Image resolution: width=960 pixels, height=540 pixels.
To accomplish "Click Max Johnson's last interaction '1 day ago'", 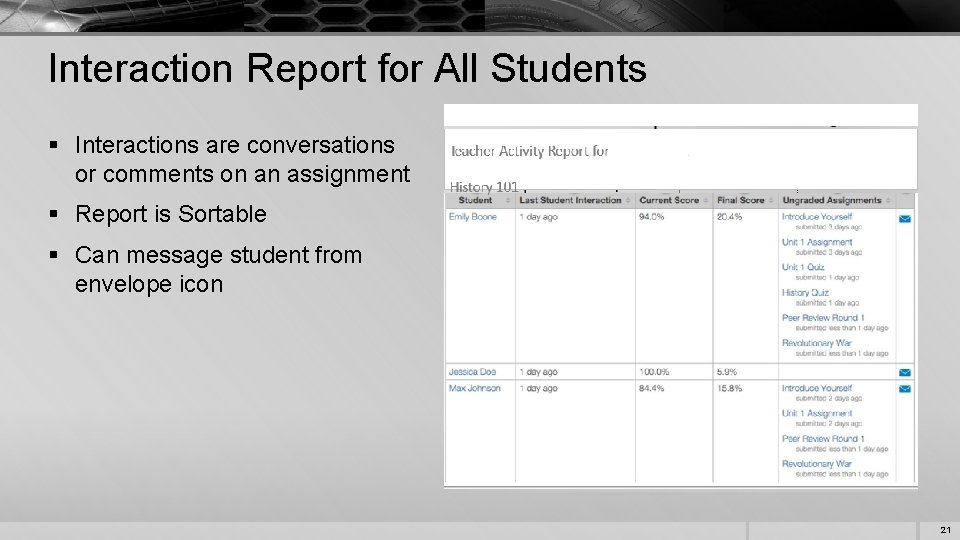I will [538, 388].
